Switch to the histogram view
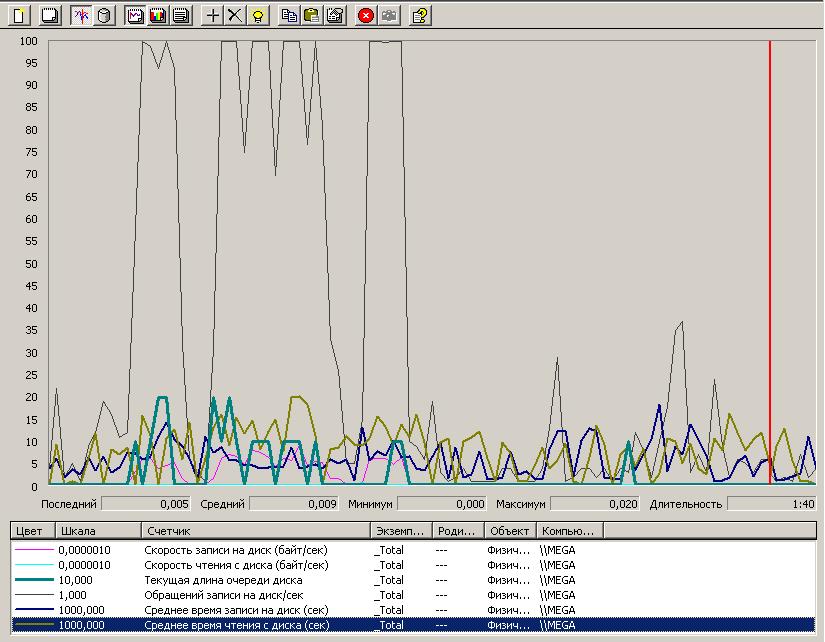 pyautogui.click(x=158, y=15)
